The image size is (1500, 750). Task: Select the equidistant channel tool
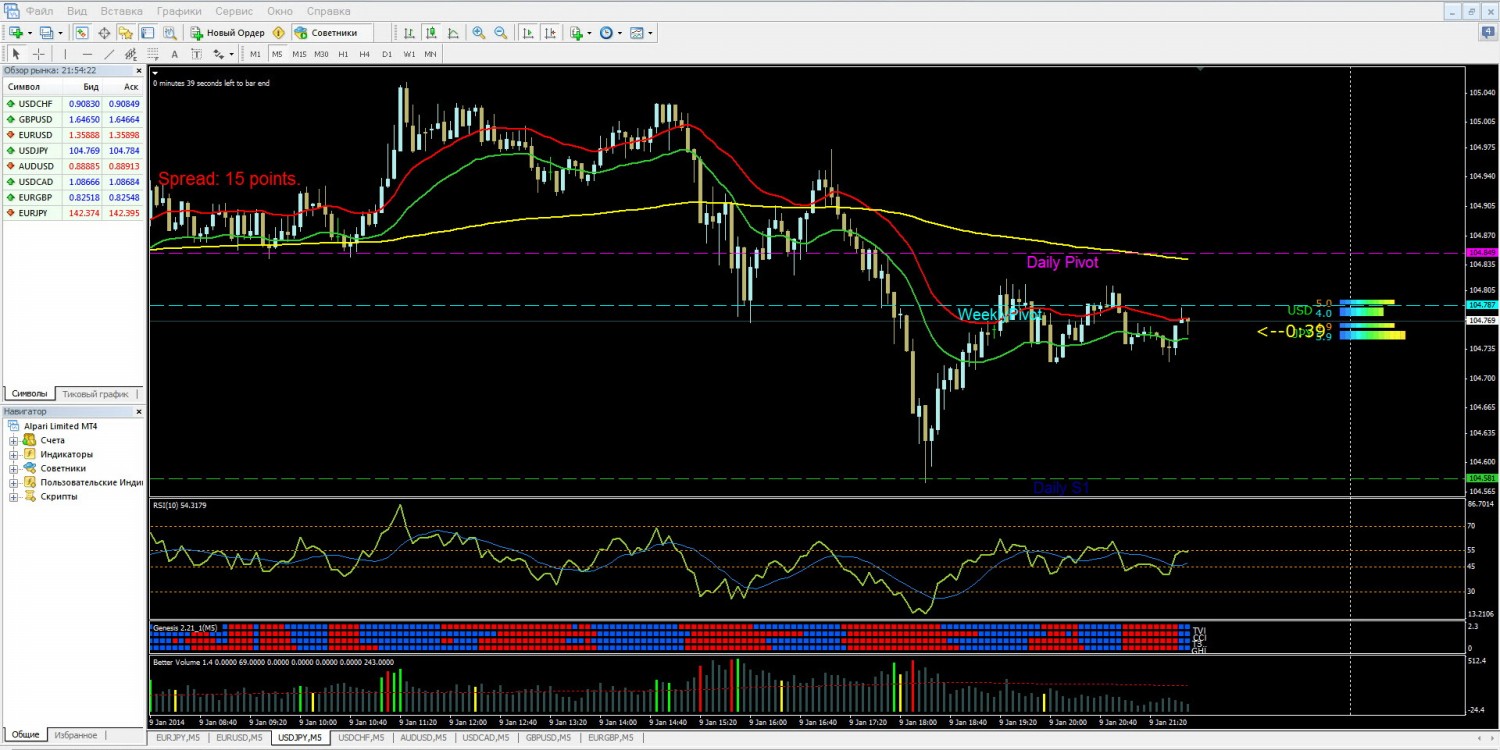click(131, 54)
